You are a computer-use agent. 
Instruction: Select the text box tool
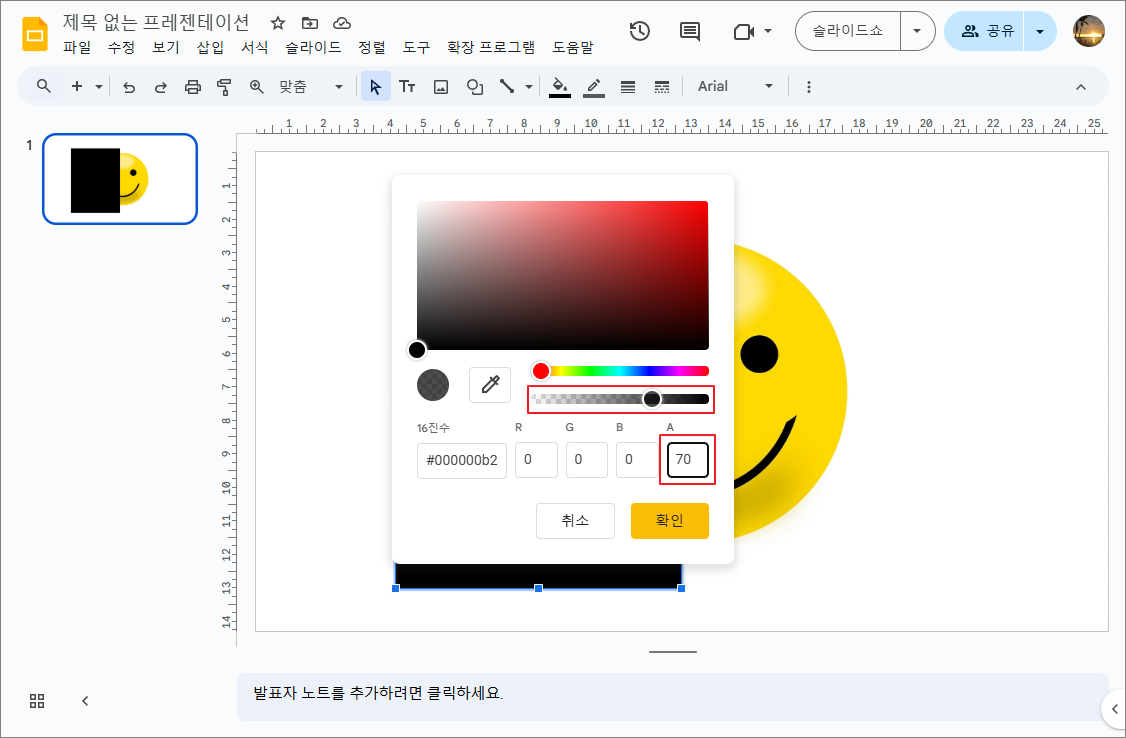(407, 86)
